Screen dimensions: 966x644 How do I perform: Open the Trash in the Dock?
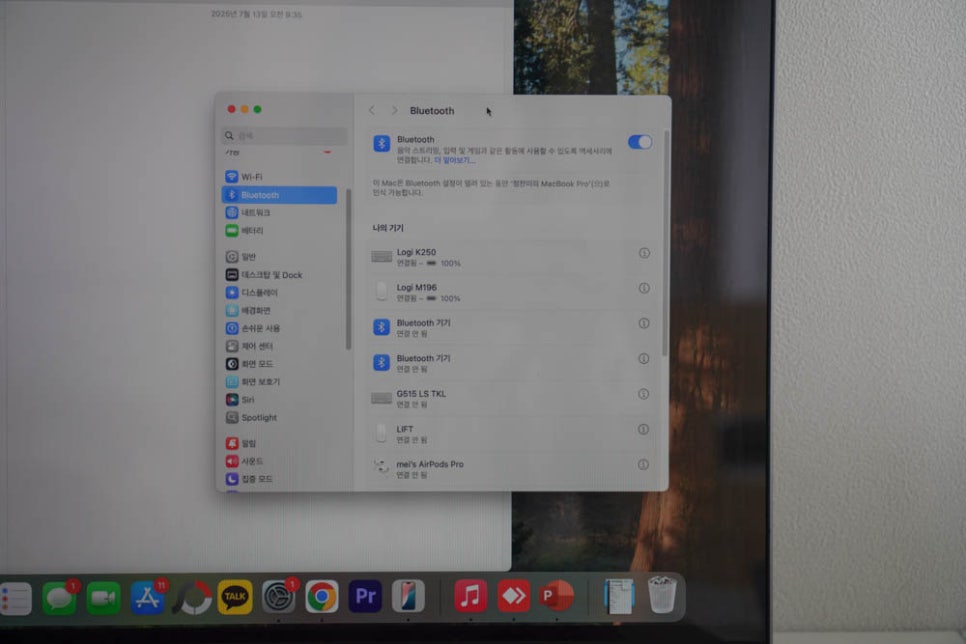tap(662, 595)
